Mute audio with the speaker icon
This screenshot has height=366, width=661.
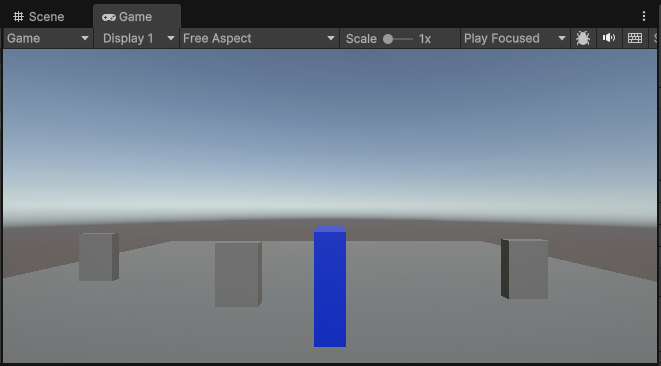pos(609,38)
